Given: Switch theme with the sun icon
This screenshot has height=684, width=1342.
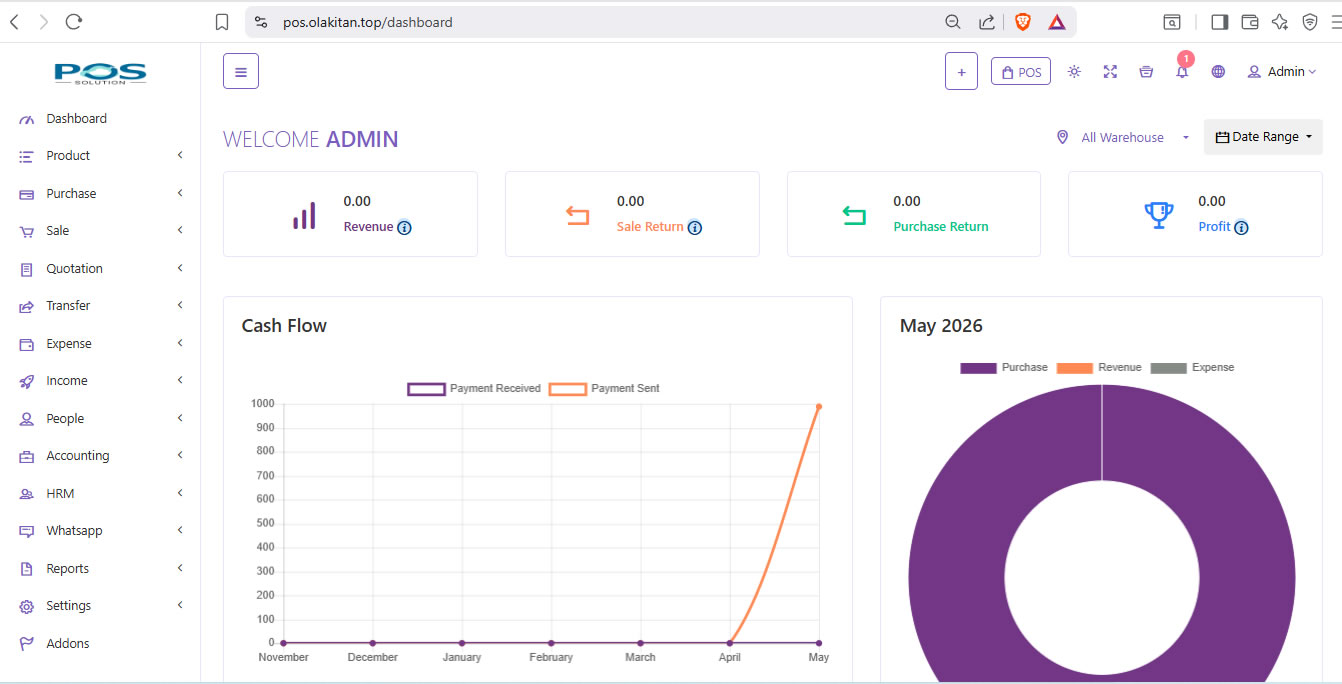Looking at the screenshot, I should [1074, 72].
